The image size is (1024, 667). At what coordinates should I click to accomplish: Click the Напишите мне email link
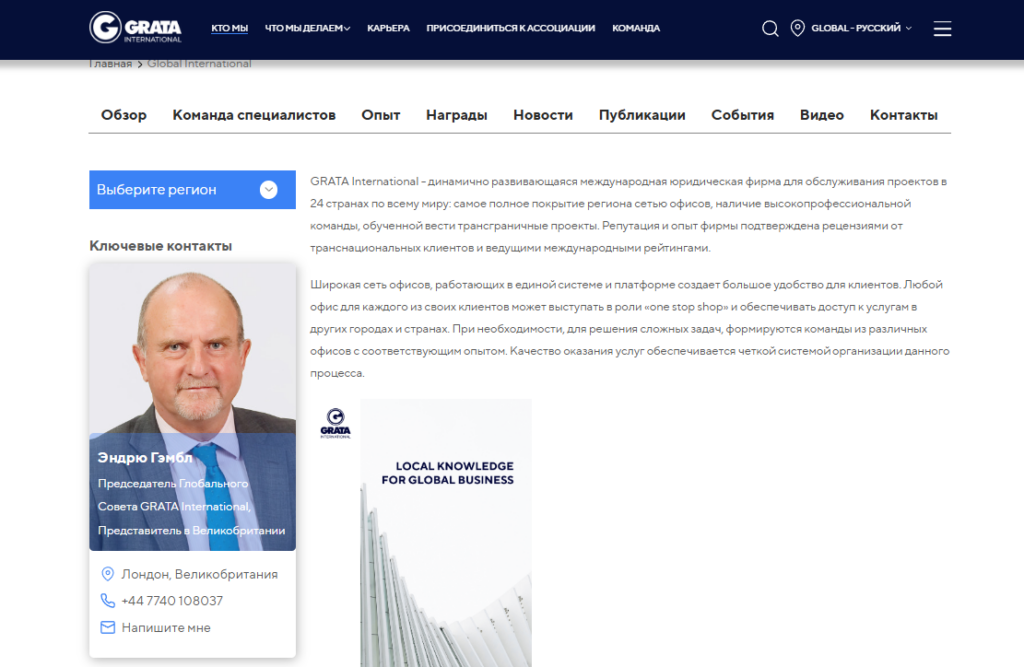[x=166, y=627]
